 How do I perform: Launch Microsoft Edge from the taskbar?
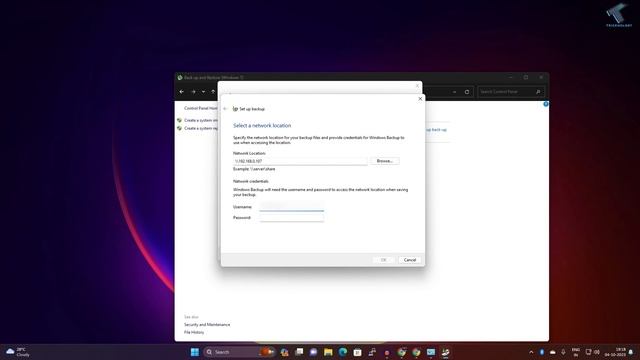343,352
